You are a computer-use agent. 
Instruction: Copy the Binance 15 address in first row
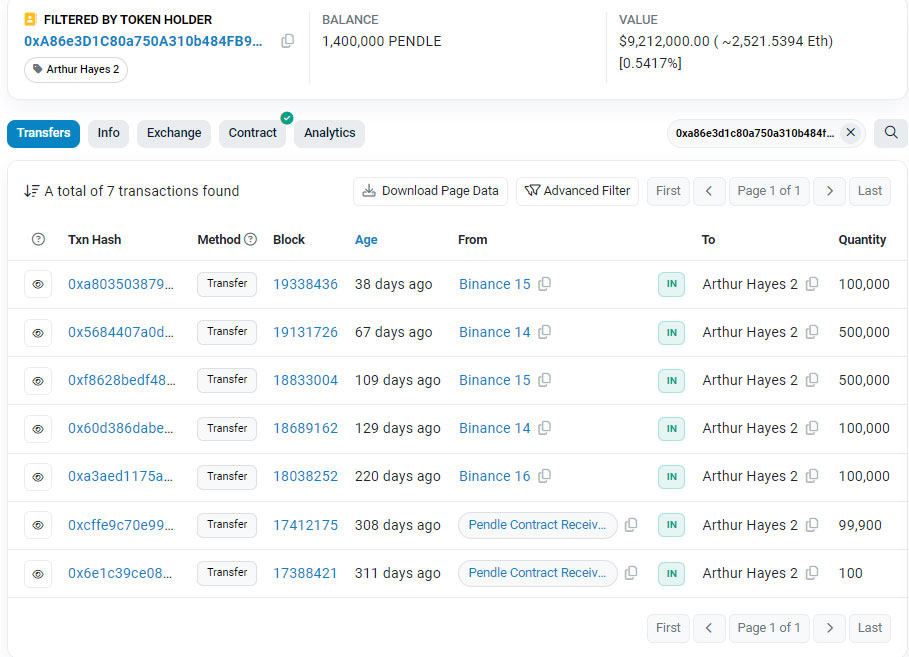coord(544,284)
